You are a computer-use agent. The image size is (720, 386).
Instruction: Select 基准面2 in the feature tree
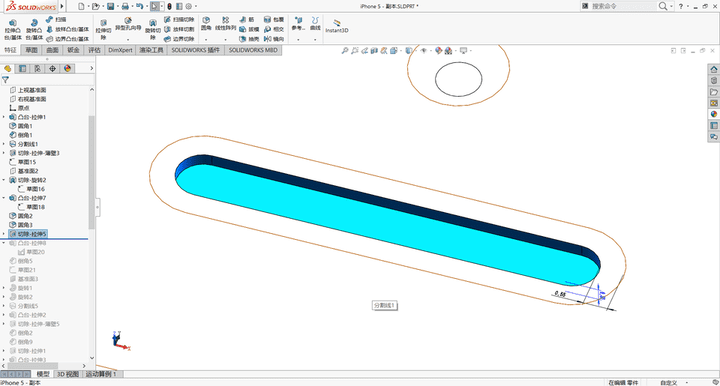coord(24,171)
